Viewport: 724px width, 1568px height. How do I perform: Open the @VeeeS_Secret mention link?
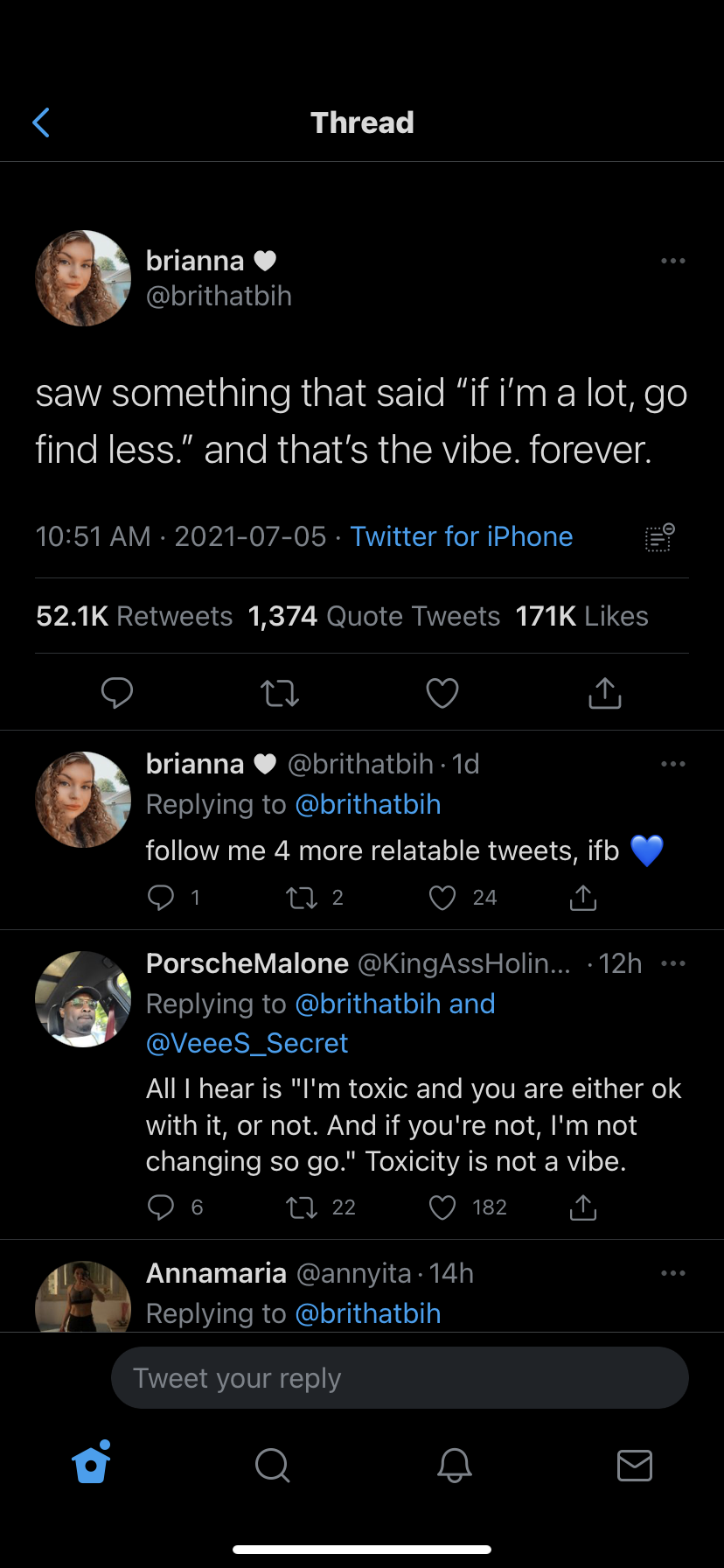pyautogui.click(x=247, y=1043)
